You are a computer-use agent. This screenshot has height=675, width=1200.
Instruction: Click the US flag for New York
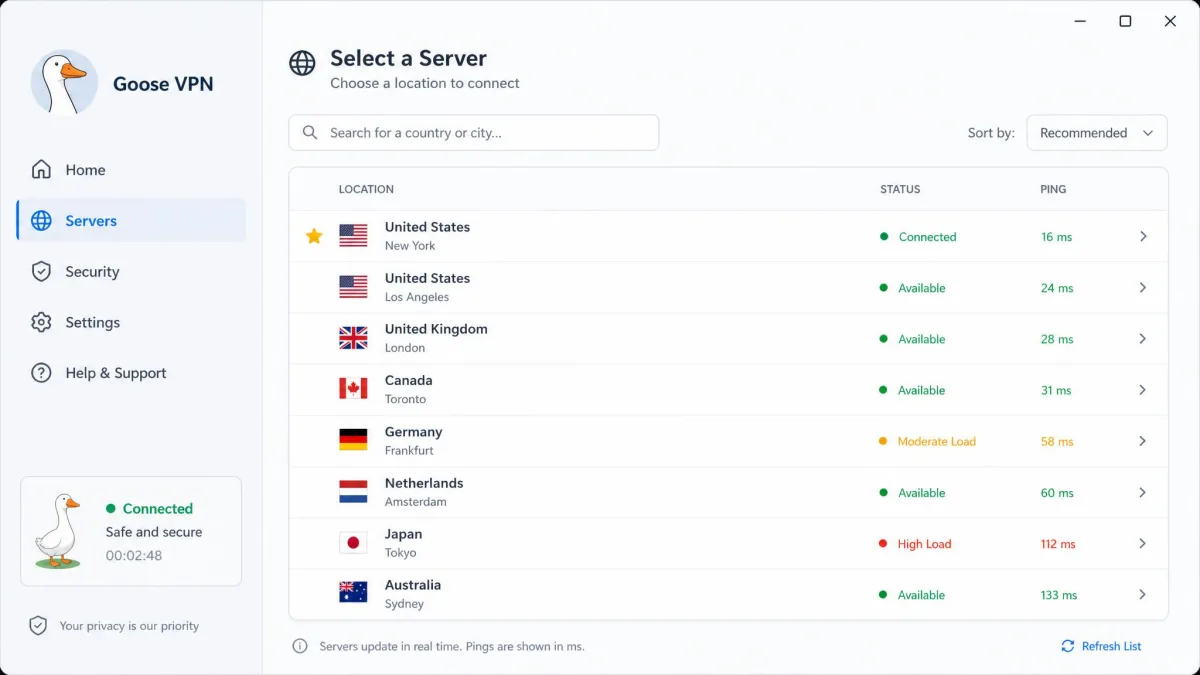tap(353, 236)
